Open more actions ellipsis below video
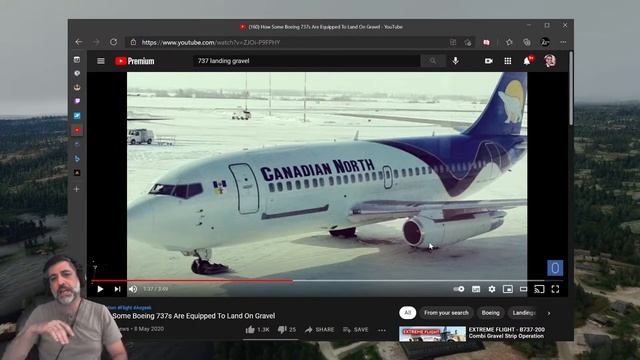Screen dimensions: 640x360 382,330
